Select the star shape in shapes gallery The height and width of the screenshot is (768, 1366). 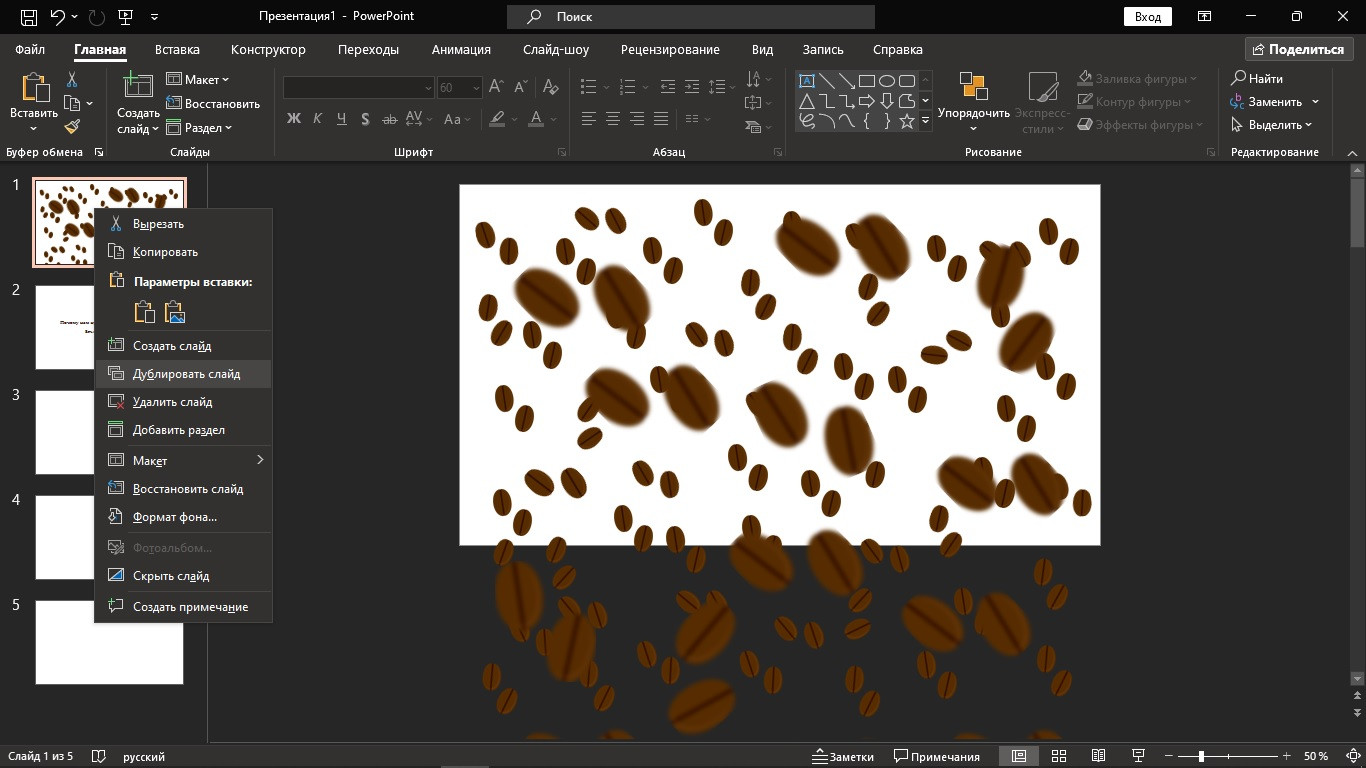point(906,122)
